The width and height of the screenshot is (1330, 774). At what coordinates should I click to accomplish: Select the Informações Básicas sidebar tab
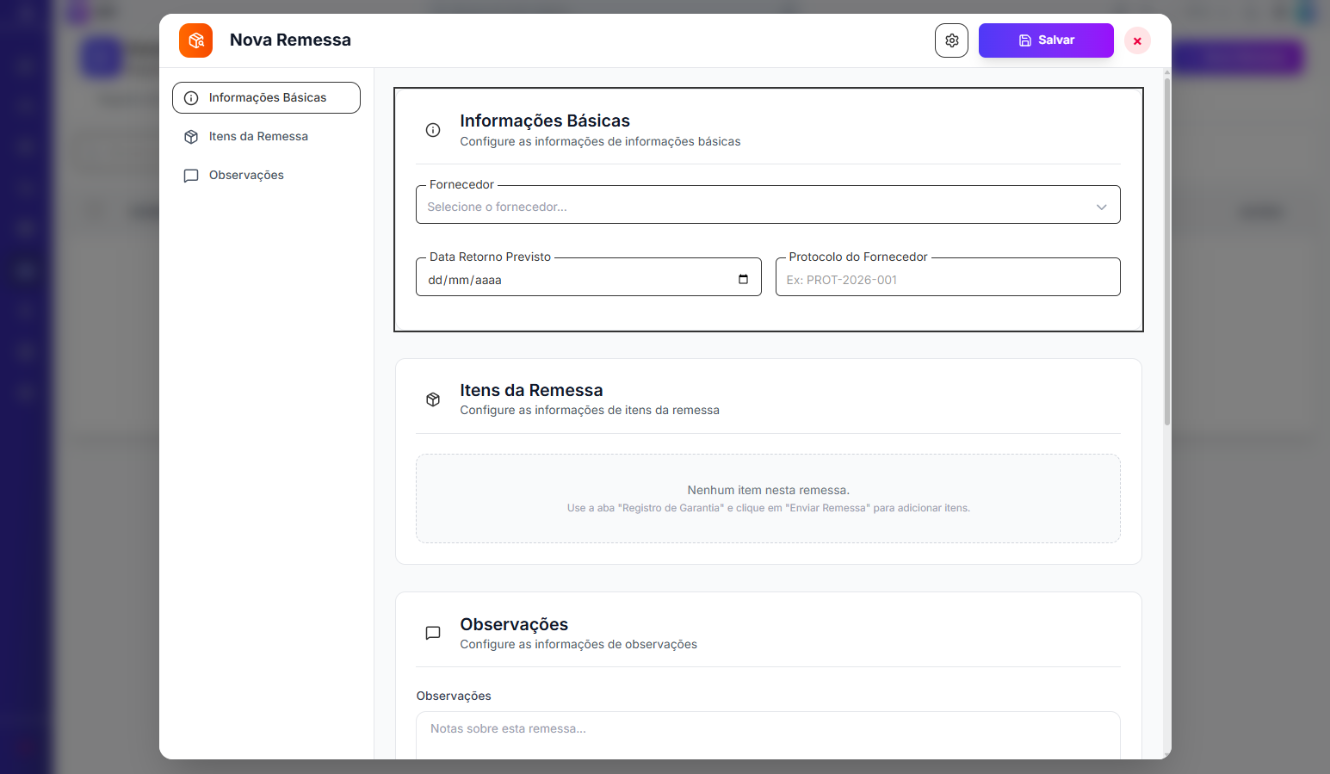(266, 98)
